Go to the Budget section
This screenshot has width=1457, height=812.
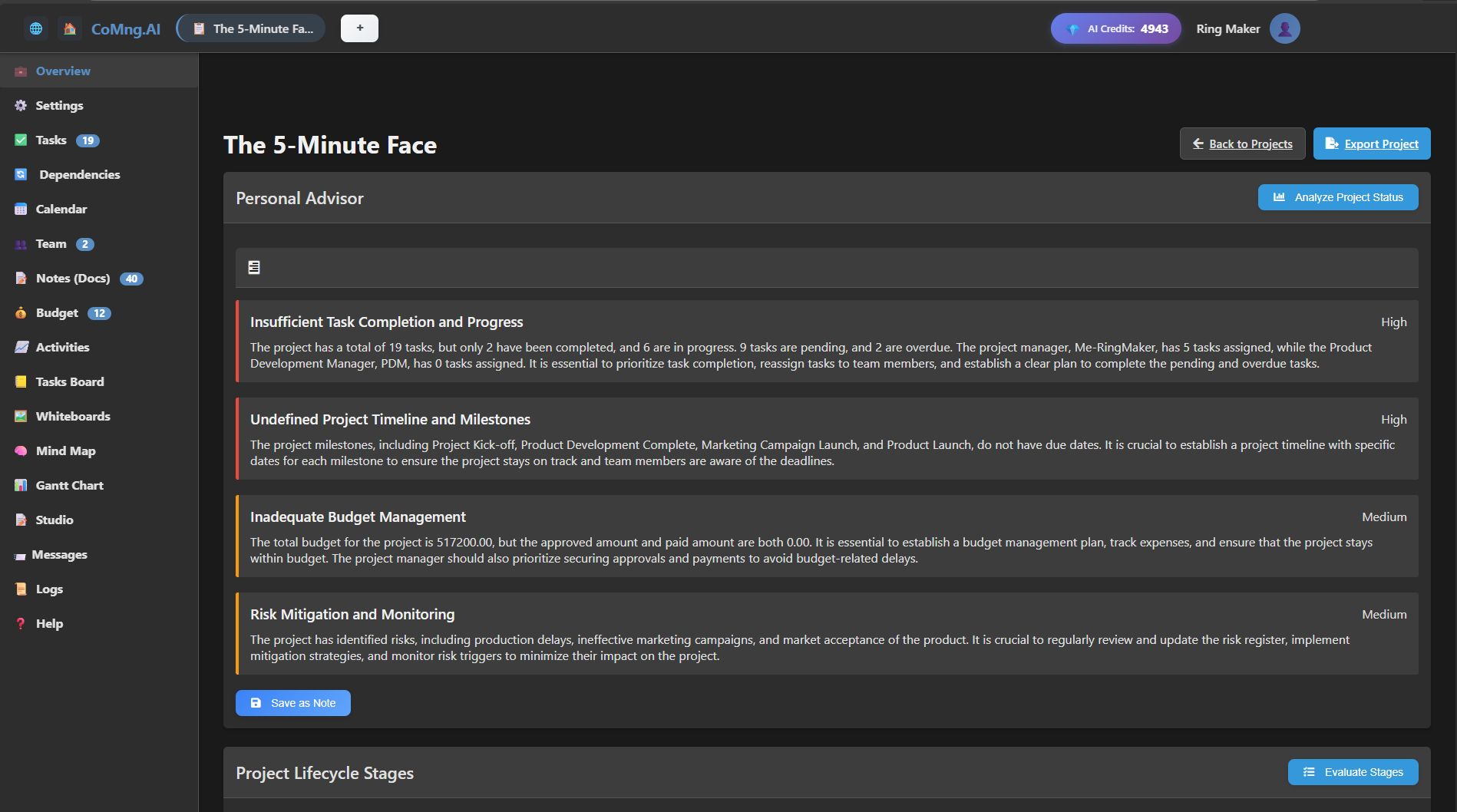57,312
